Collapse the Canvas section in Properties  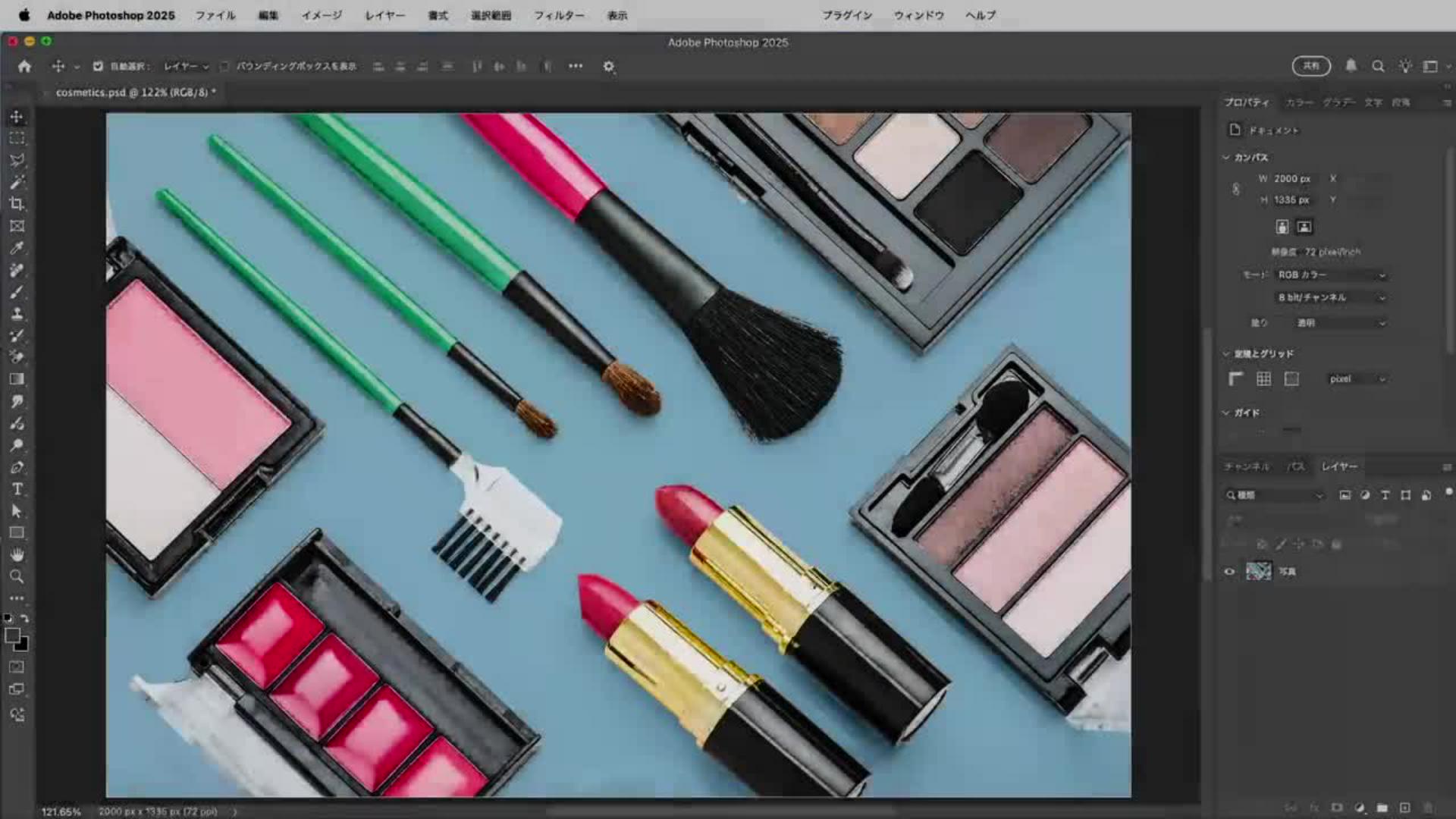1226,158
